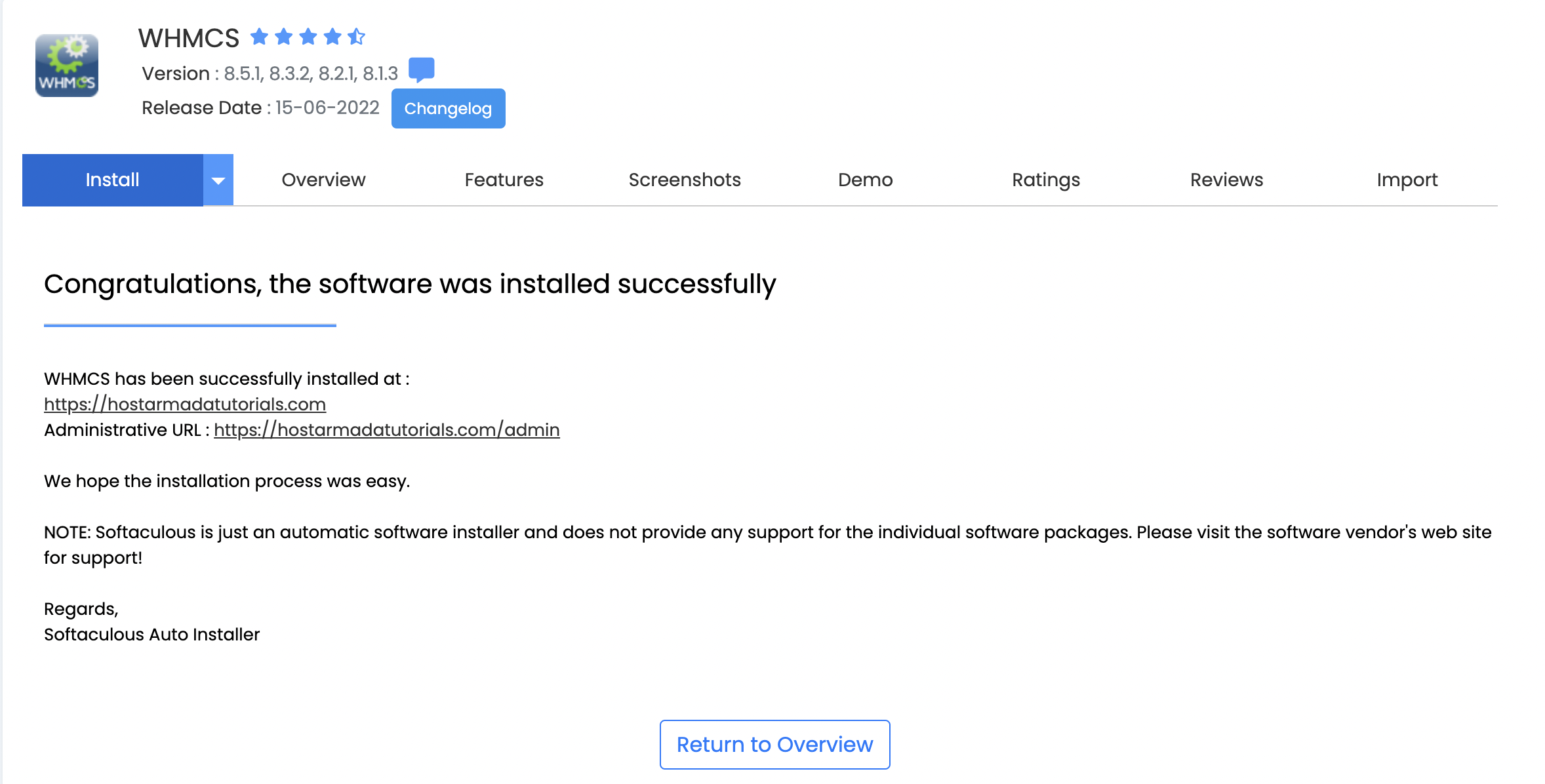The height and width of the screenshot is (784, 1545).
Task: Click the half-filled fifth rating star
Action: [357, 37]
